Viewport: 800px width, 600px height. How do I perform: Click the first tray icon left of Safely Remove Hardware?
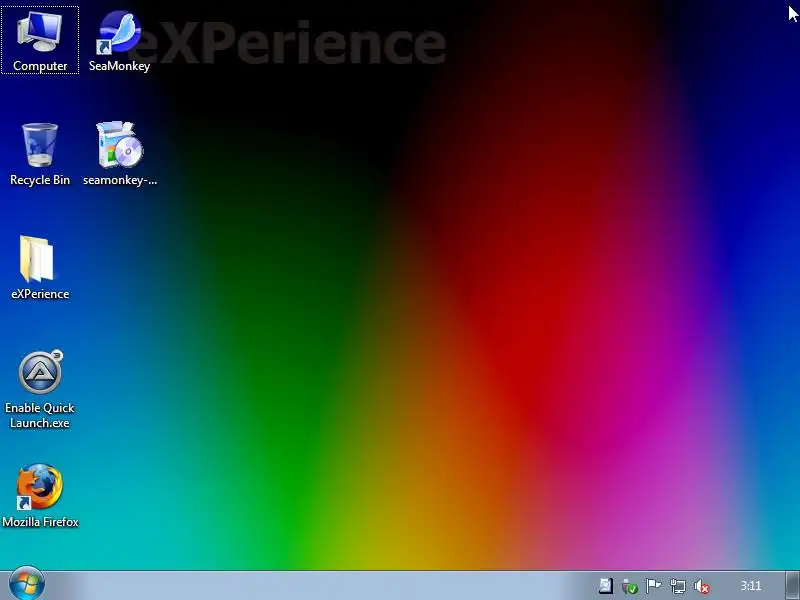[x=606, y=586]
